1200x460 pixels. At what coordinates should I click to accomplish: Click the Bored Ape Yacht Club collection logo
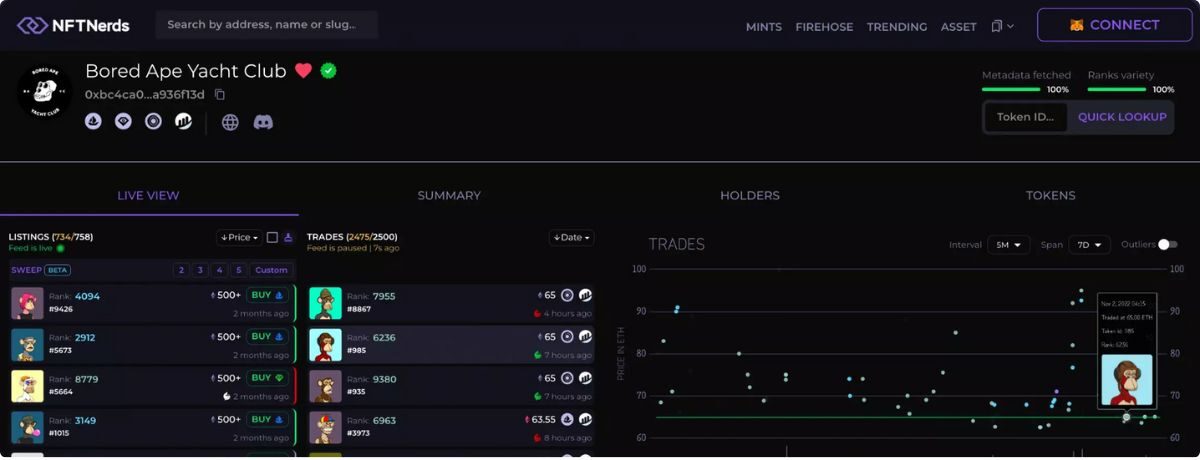pos(45,92)
